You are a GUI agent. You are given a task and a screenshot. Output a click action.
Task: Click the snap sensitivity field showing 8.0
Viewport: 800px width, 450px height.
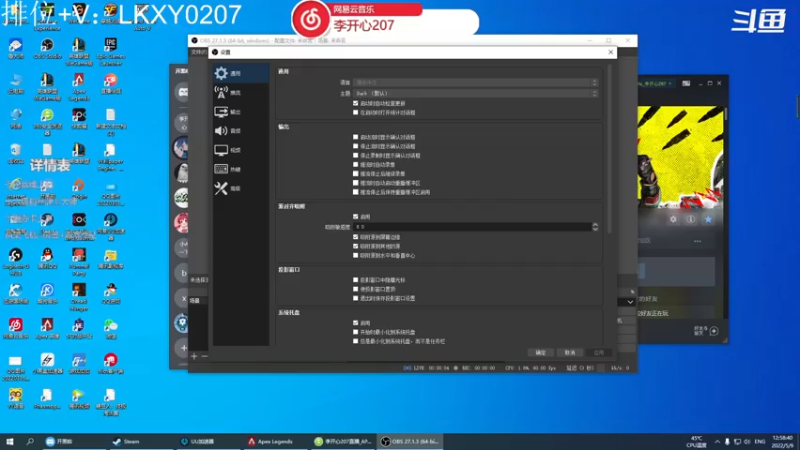pos(472,227)
